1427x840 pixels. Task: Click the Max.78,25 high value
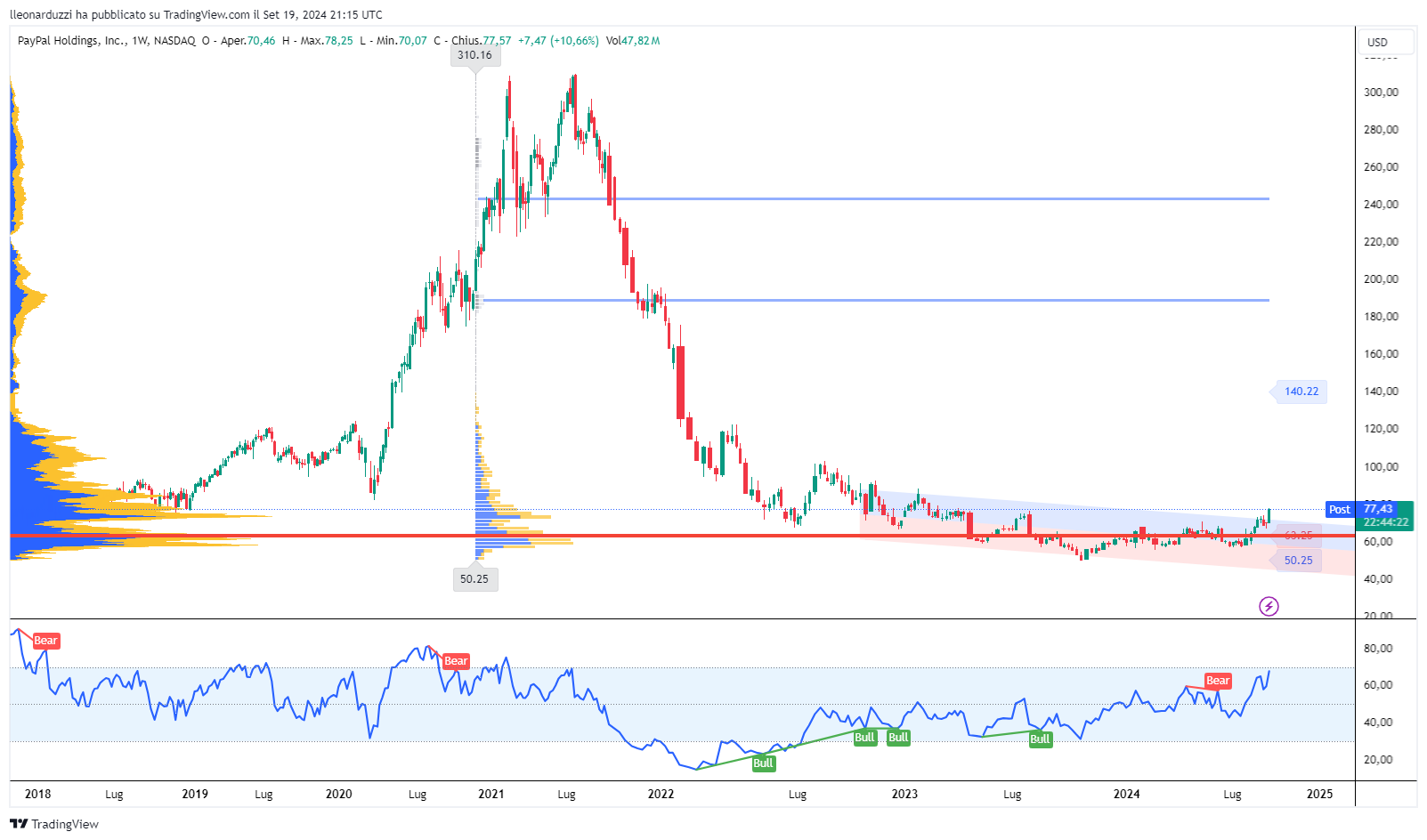point(327,41)
